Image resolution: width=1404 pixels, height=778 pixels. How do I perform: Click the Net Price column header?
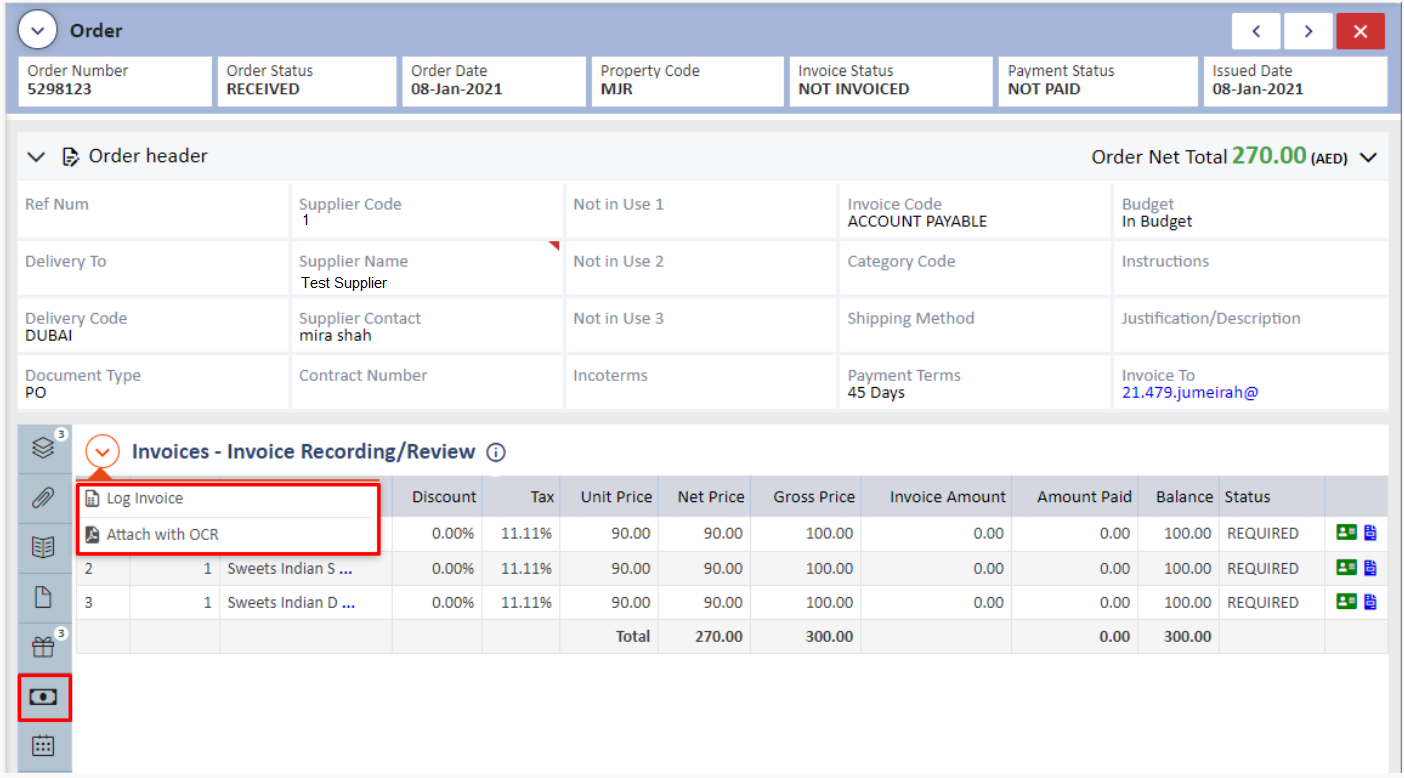tap(704, 496)
